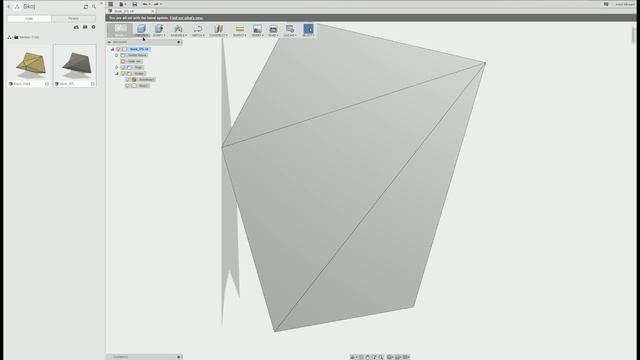Switch to the Data tab
Viewport: 640px width, 360px height.
tap(29, 18)
